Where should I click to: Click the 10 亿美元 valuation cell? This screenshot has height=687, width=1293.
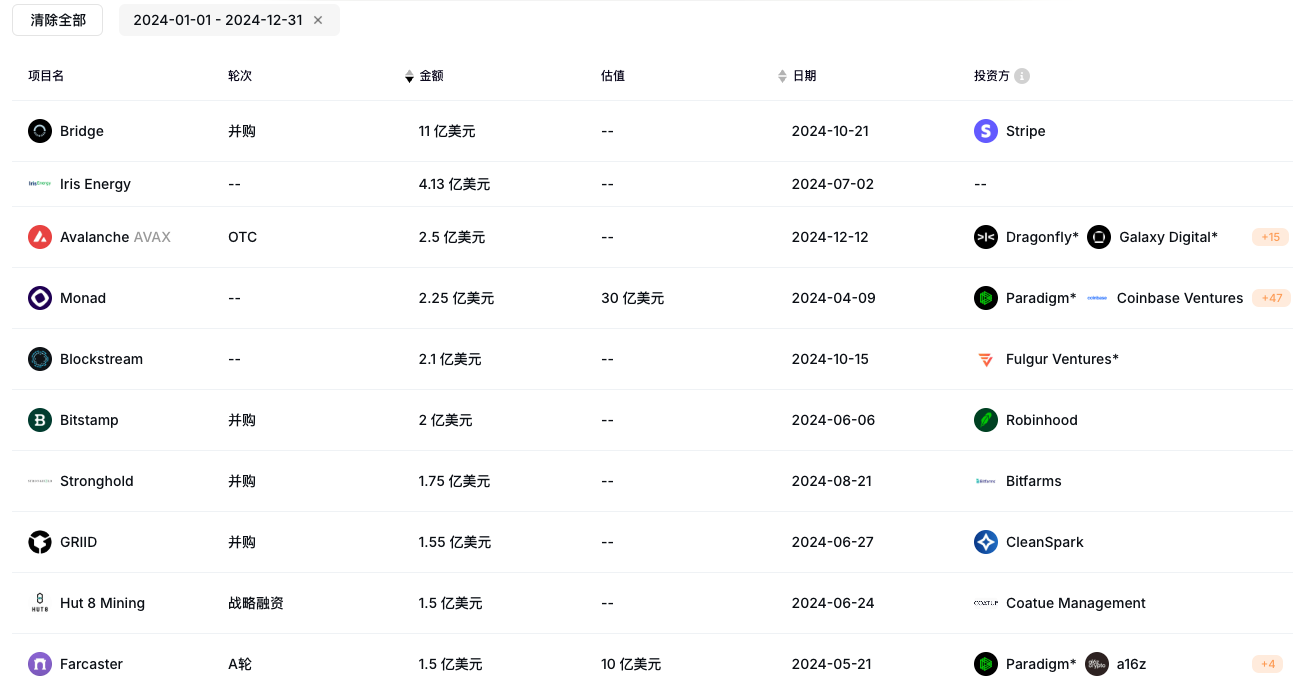pyautogui.click(x=631, y=664)
